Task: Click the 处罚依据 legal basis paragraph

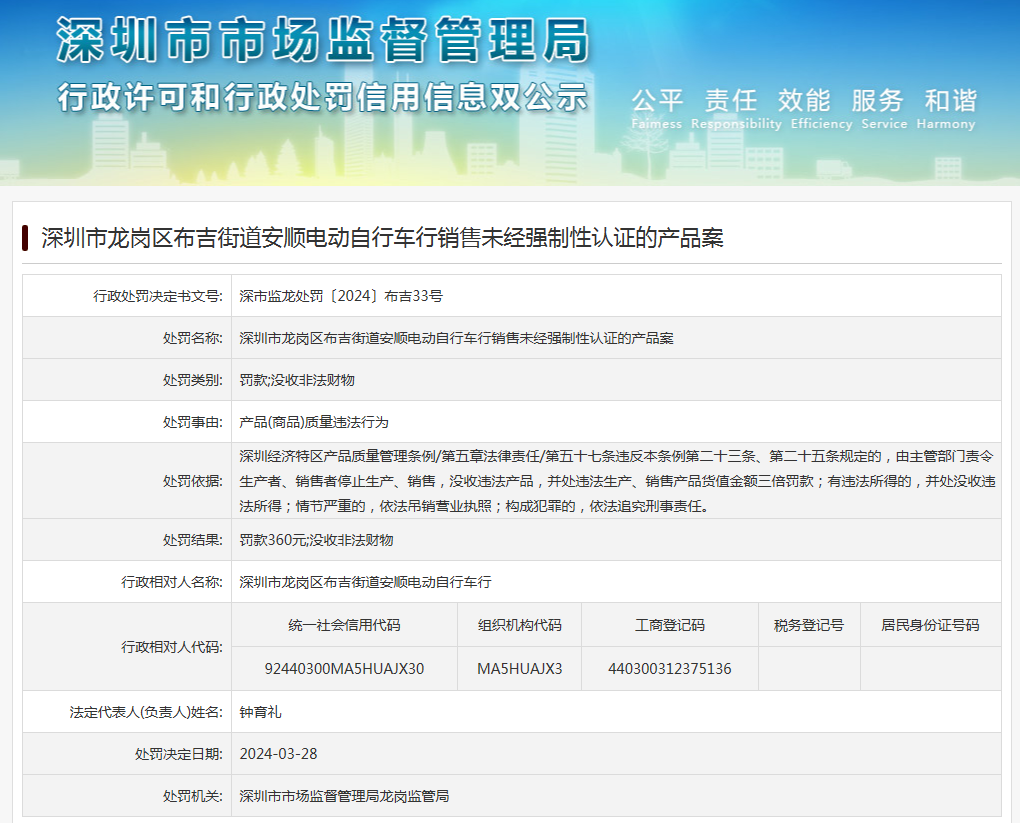Action: click(x=616, y=481)
